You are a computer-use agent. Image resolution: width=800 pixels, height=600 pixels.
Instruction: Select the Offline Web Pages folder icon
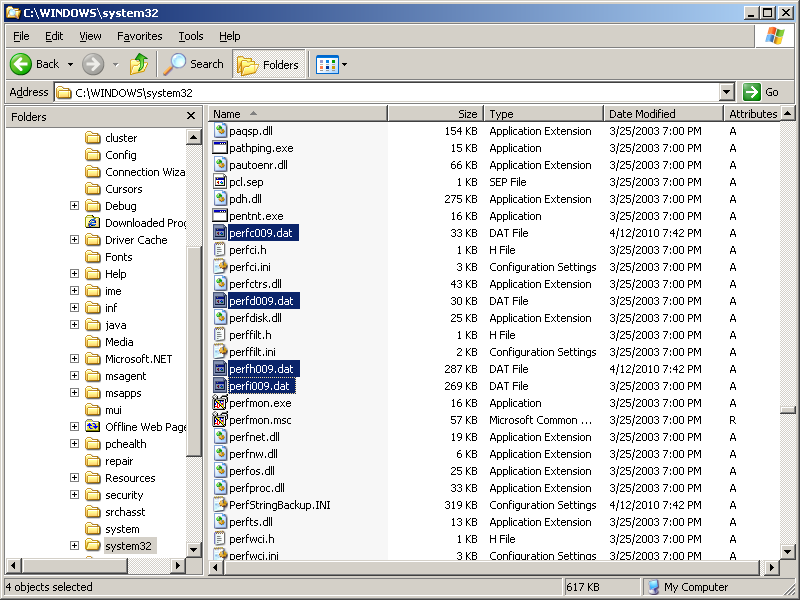tap(93, 427)
